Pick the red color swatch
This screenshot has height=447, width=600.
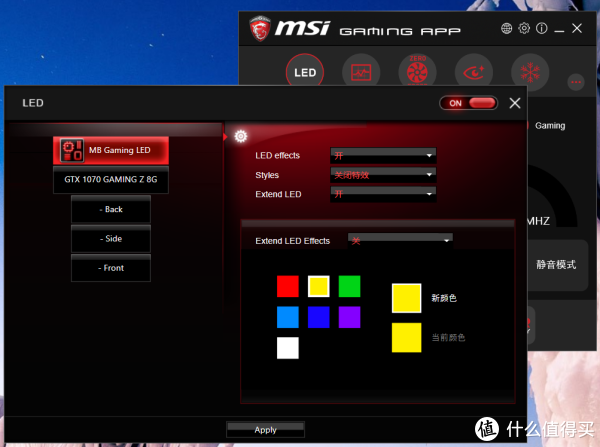tap(288, 286)
